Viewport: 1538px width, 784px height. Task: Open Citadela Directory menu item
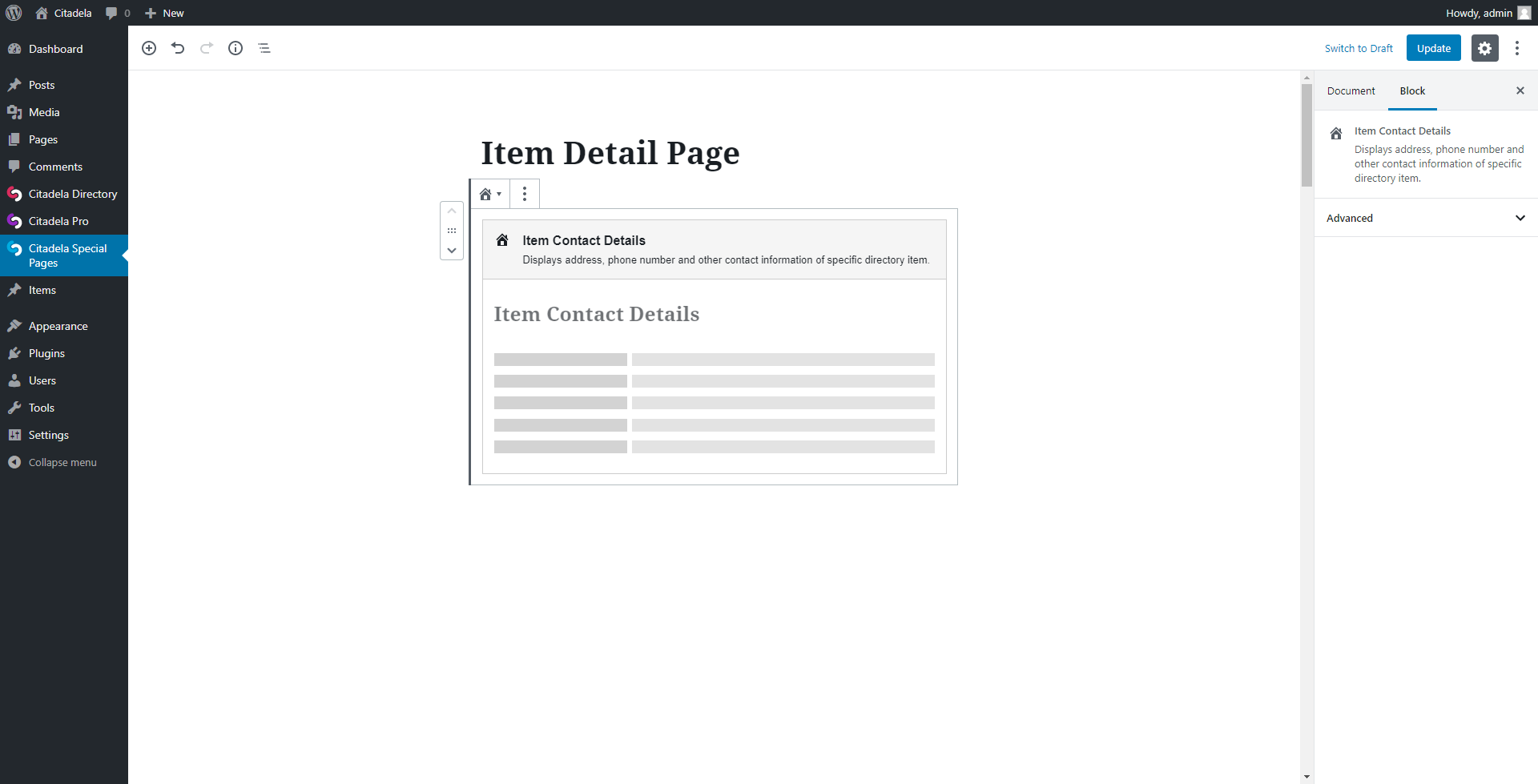(72, 194)
